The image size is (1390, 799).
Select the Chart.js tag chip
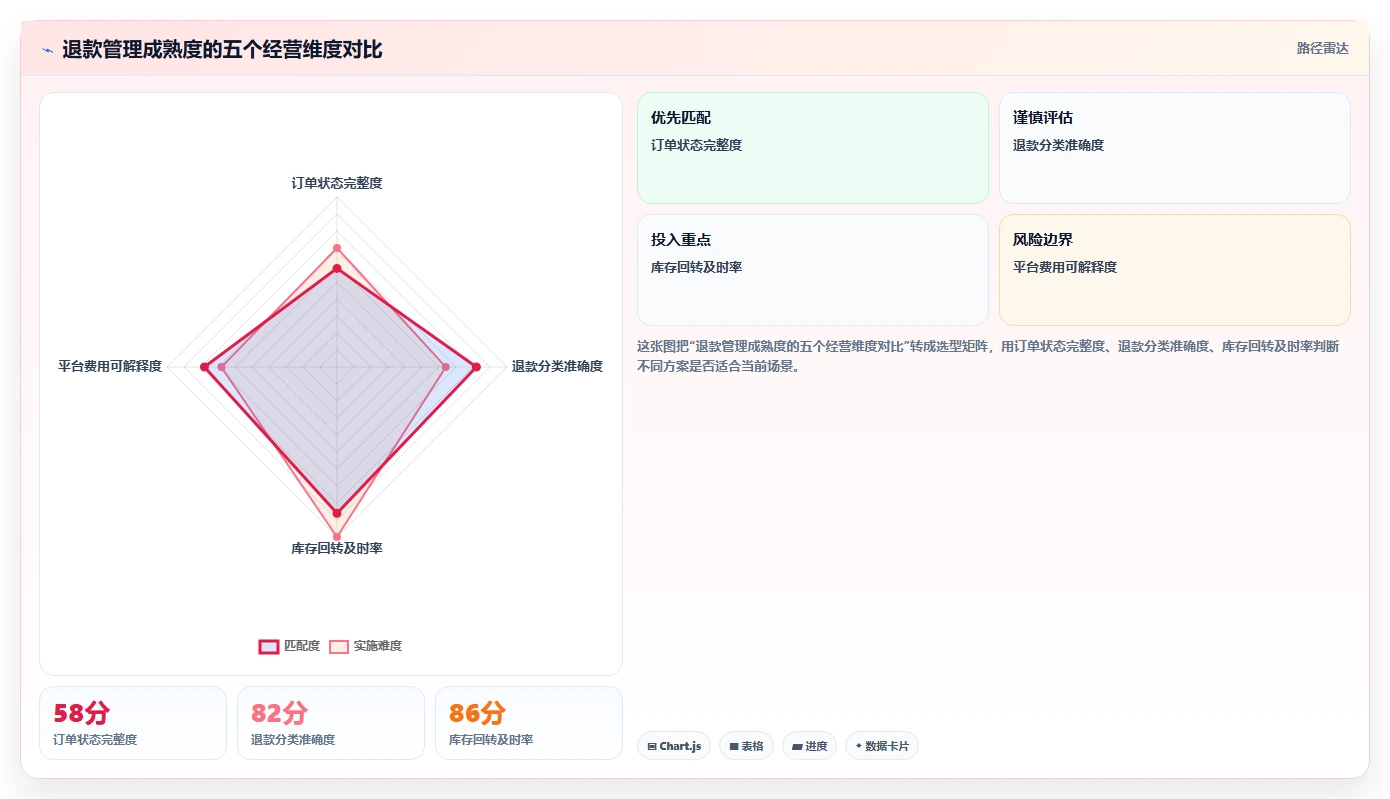coord(674,746)
